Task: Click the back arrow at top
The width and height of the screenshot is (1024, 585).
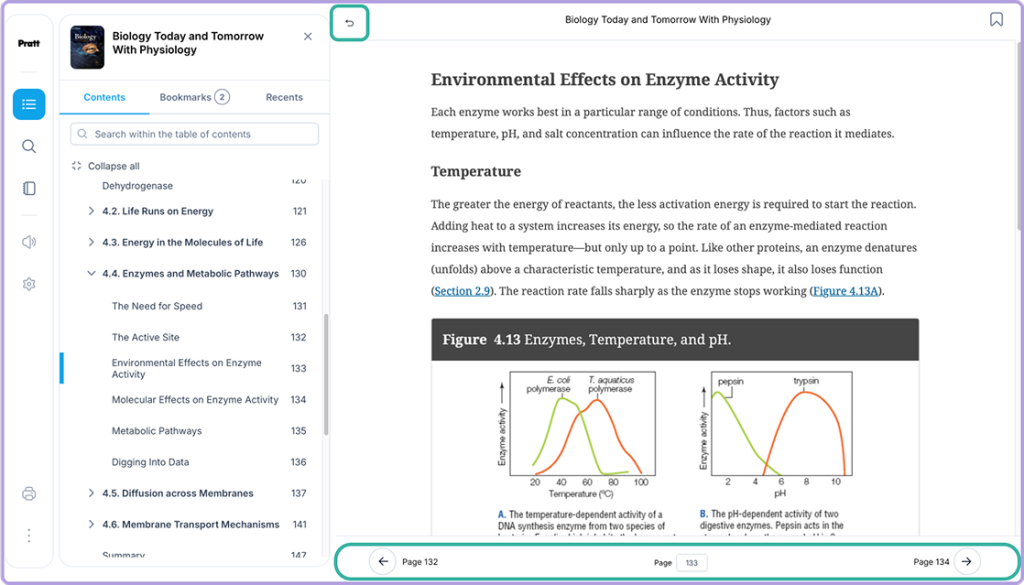Action: (x=349, y=24)
